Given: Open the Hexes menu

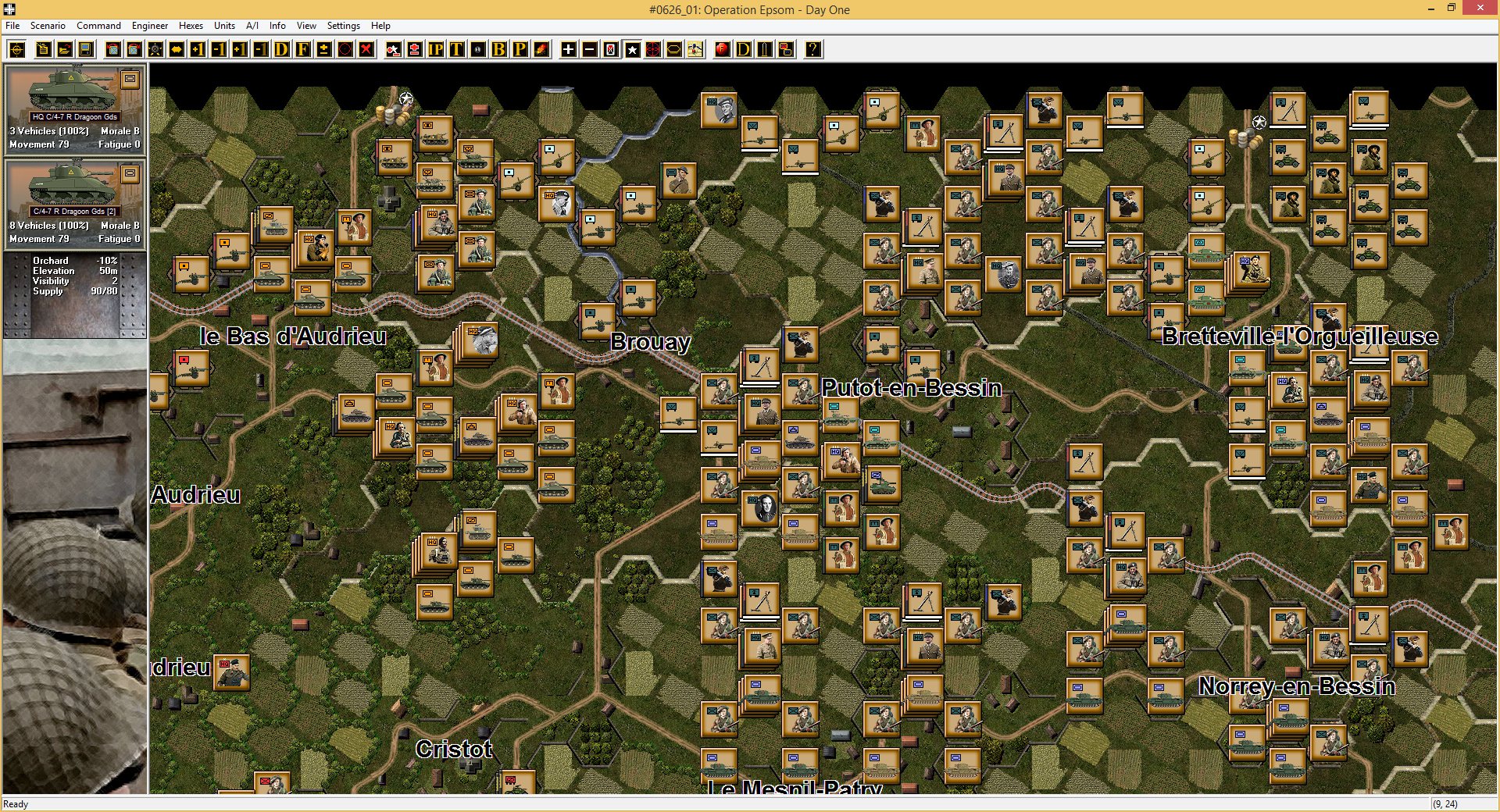Looking at the screenshot, I should click(191, 26).
